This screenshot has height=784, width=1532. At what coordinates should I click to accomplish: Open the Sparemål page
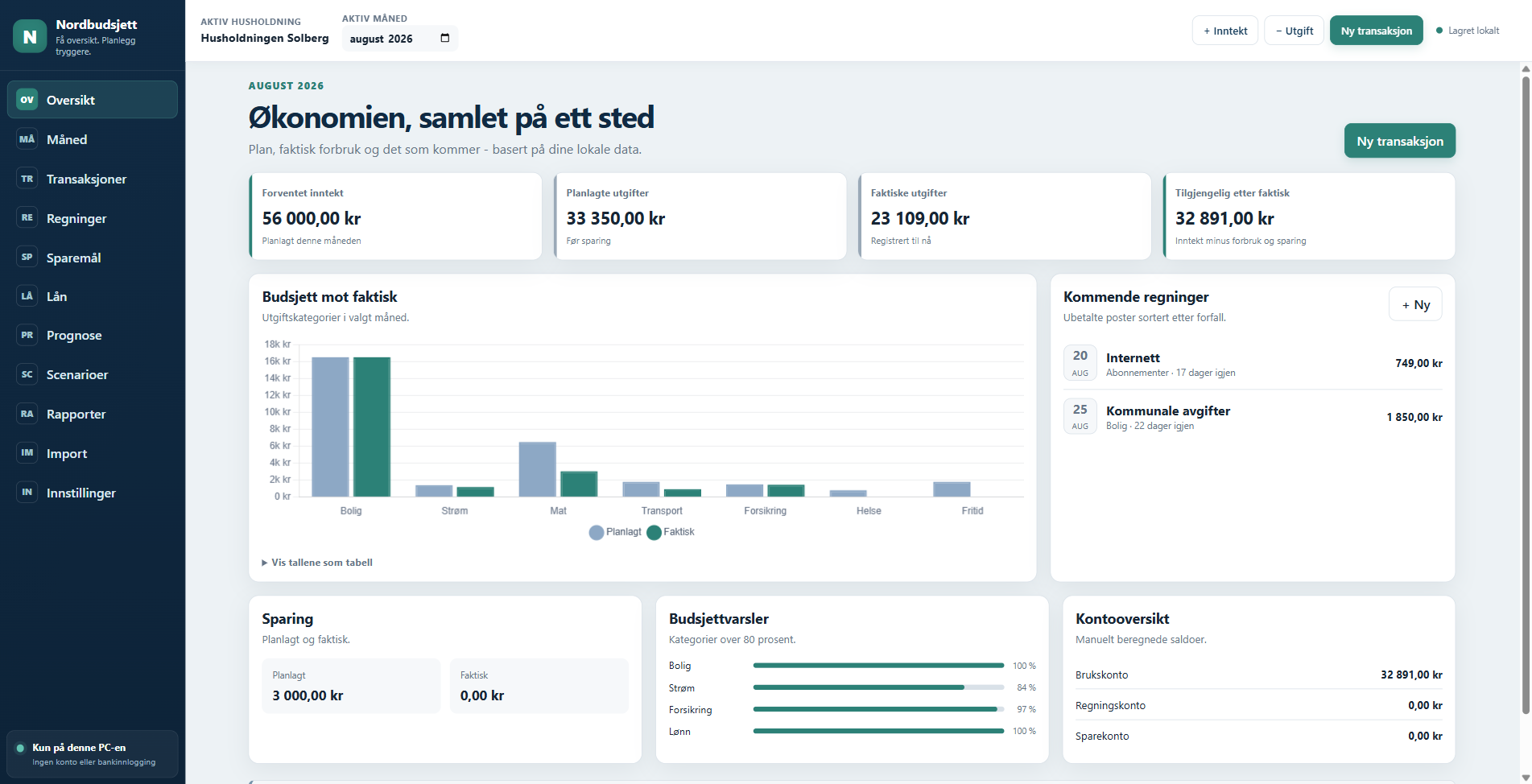click(93, 258)
